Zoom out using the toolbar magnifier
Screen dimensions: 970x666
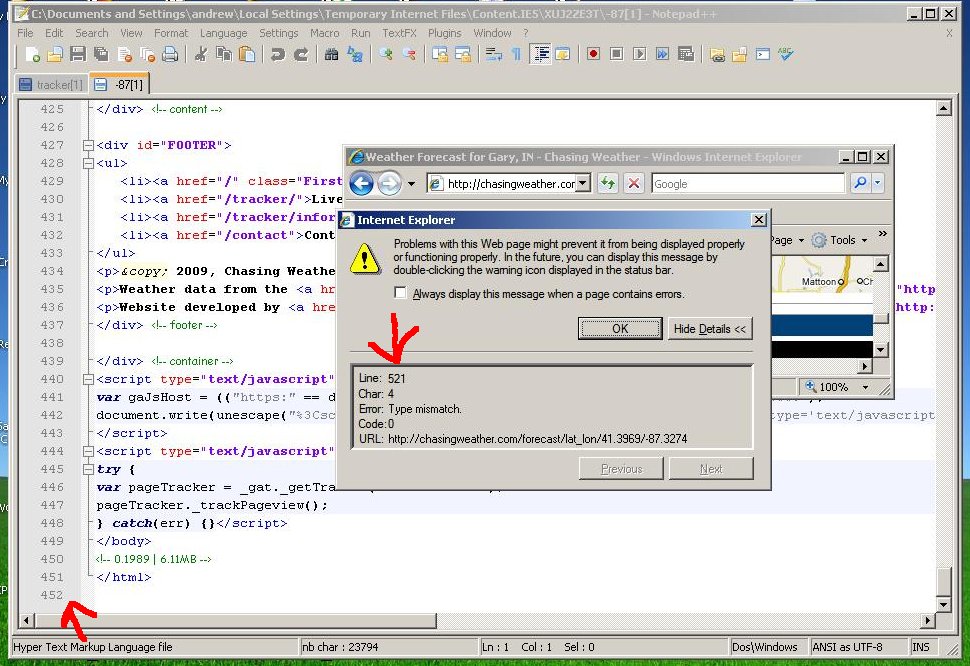tap(409, 54)
